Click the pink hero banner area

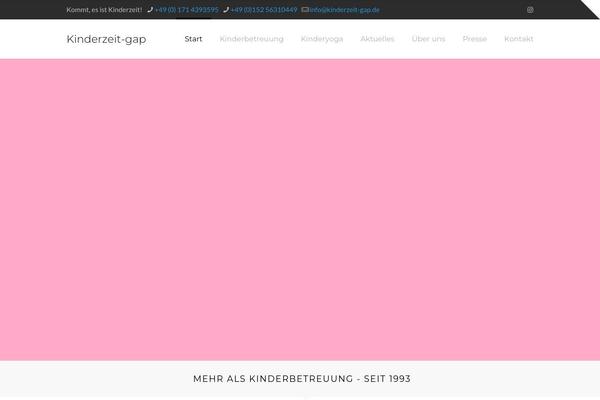click(300, 209)
